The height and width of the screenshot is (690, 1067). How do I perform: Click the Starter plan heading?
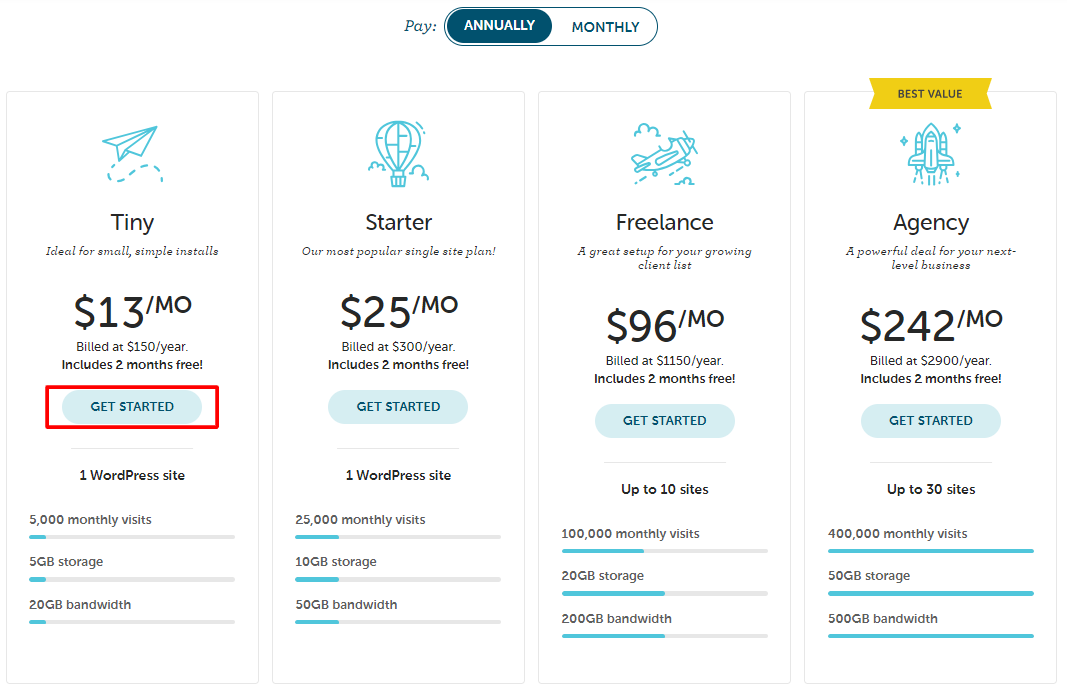398,223
